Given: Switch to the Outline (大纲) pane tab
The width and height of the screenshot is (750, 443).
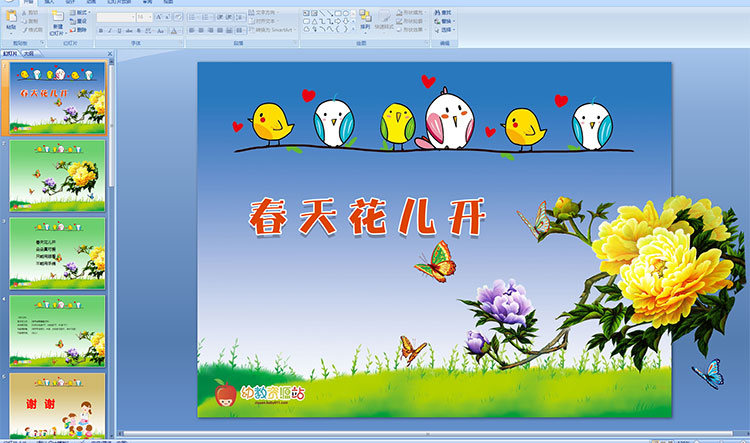Looking at the screenshot, I should [x=28, y=53].
